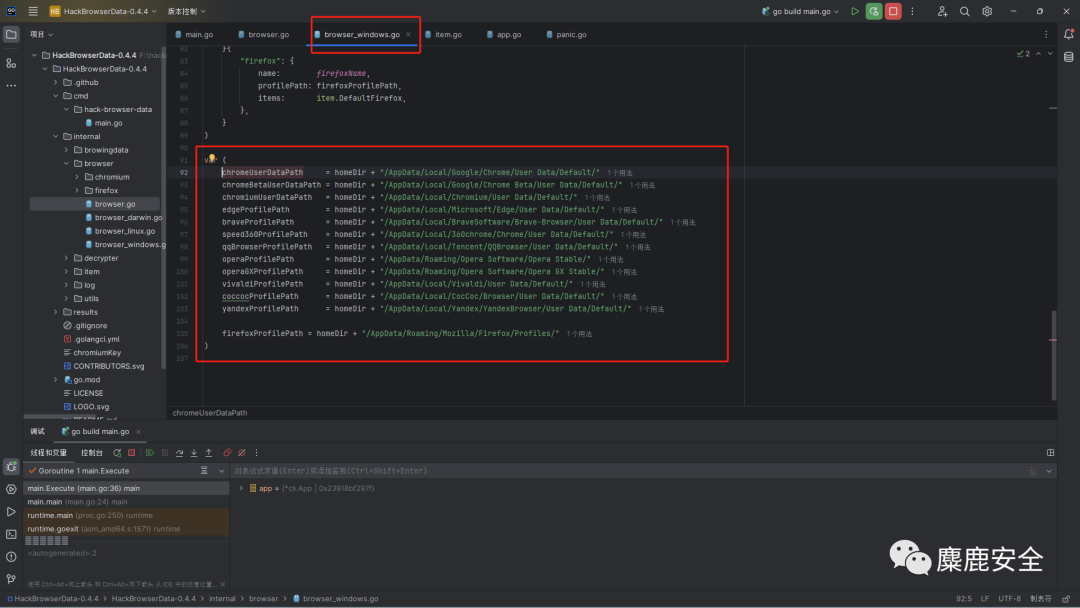The image size is (1080, 608).
Task: Open settings via the gear icon
Action: 987,10
